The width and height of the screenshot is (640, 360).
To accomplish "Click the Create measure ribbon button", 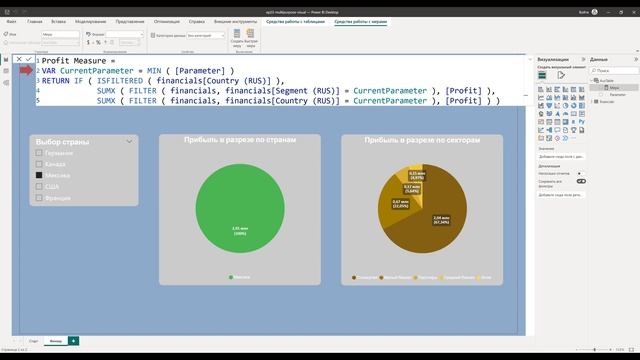I will (237, 38).
